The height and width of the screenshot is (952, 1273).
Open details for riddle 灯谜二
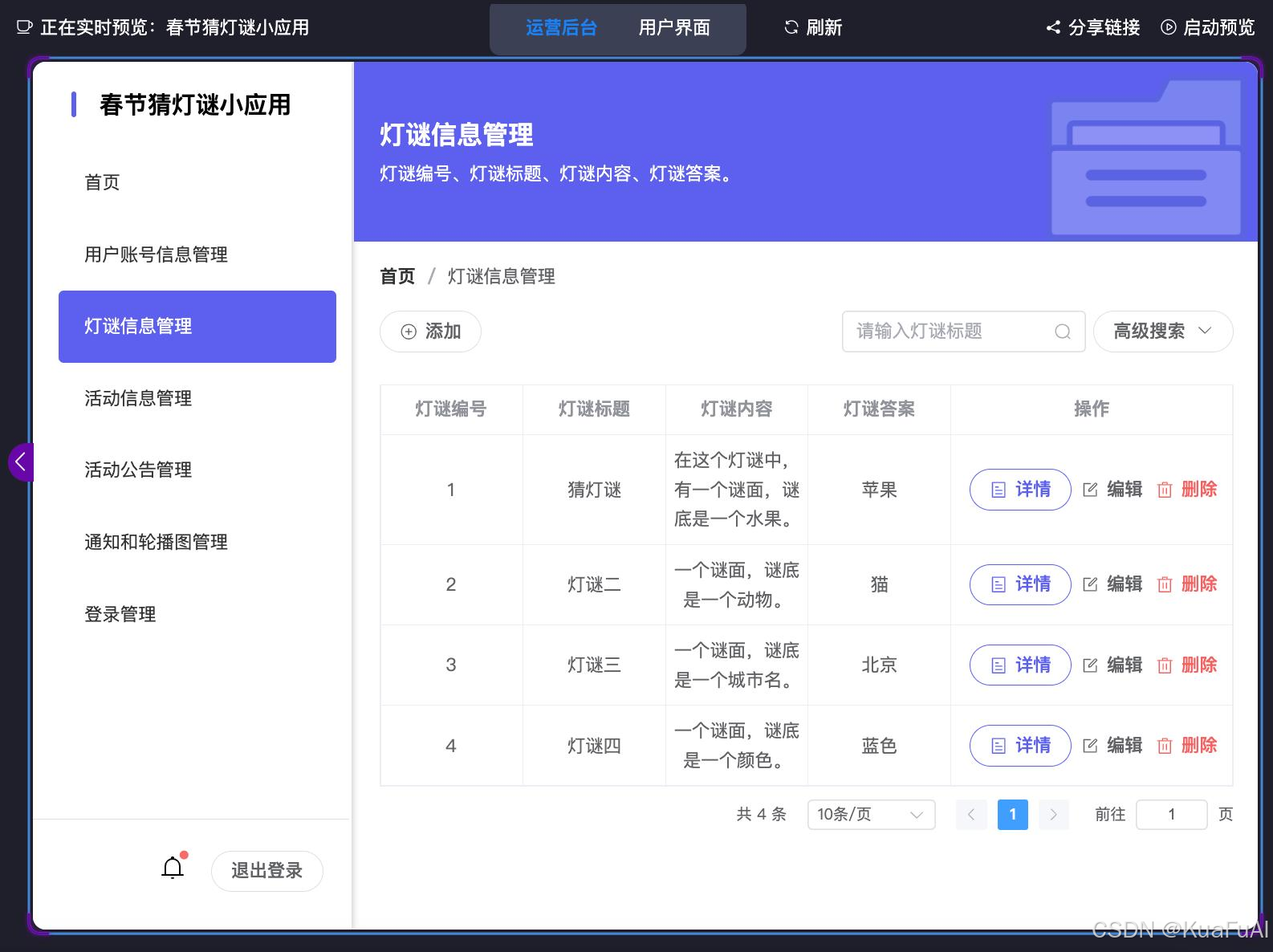[x=1020, y=584]
